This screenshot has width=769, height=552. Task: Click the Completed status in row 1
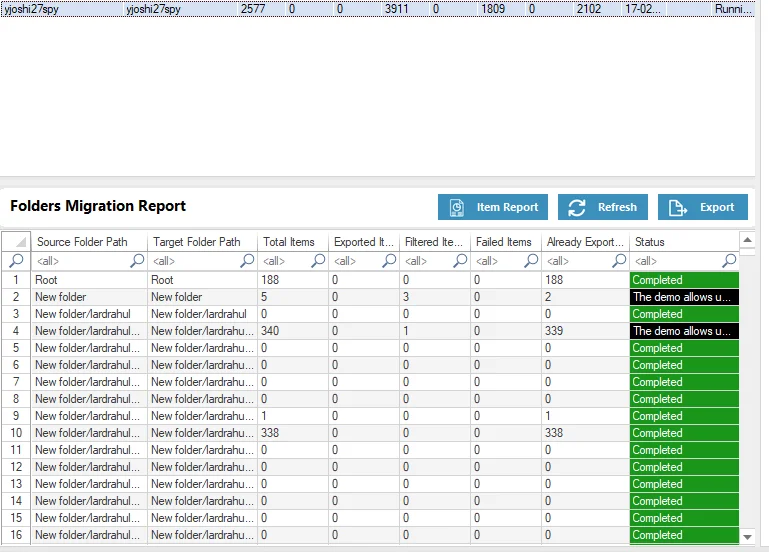[x=684, y=280]
